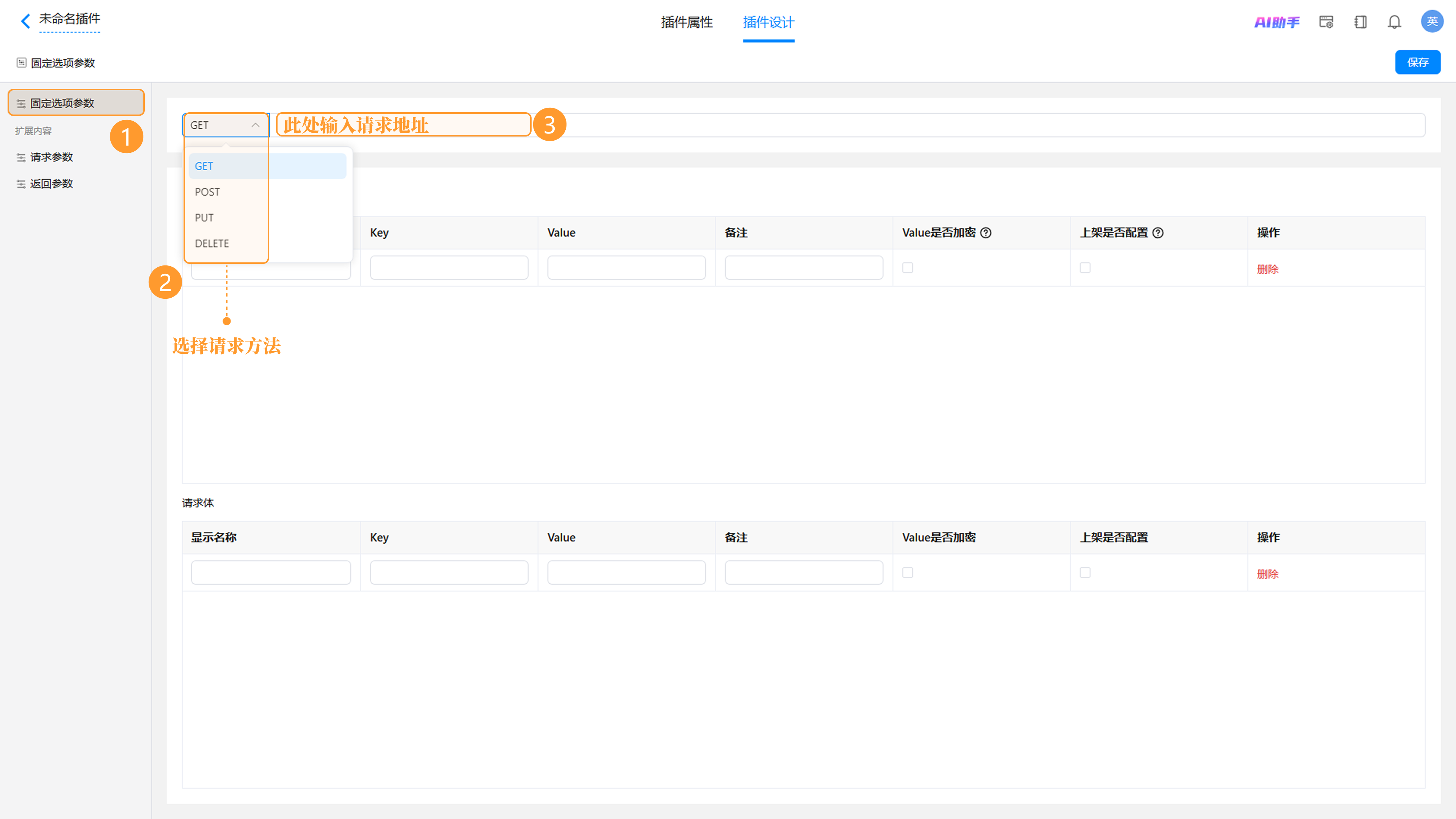
Task: Click the 请求体 section label
Action: click(198, 502)
